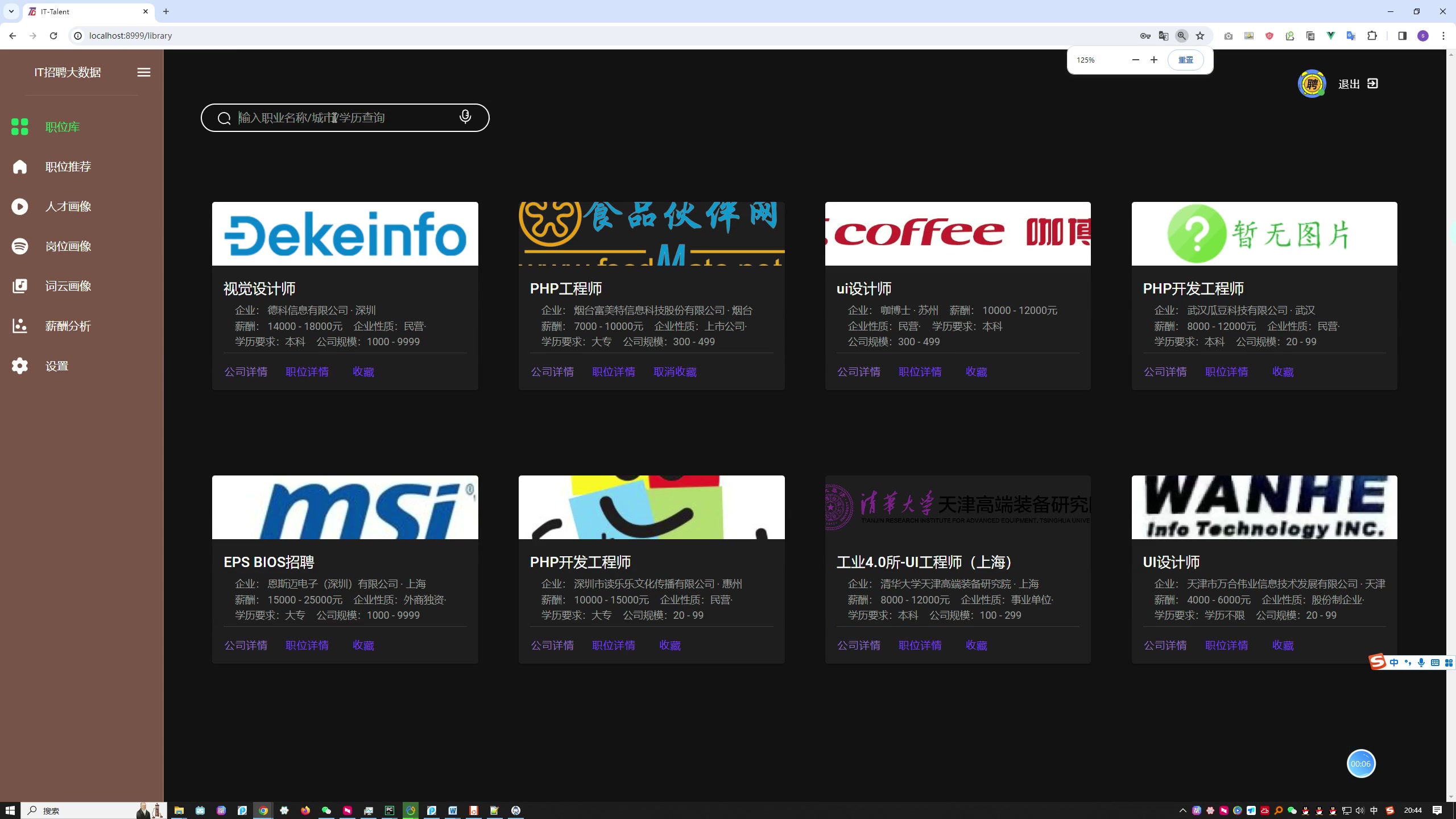Viewport: 1456px width, 819px height.
Task: Open WeChat from the taskbar
Action: pos(326,810)
